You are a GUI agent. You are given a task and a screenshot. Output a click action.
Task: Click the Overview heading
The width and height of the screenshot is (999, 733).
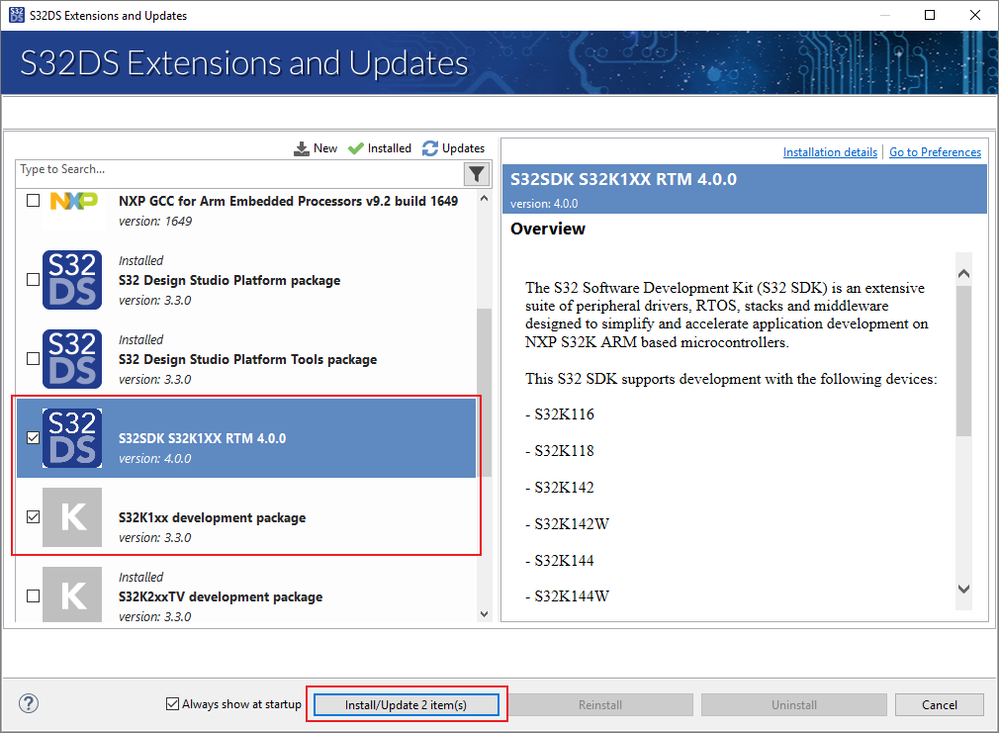tap(547, 229)
